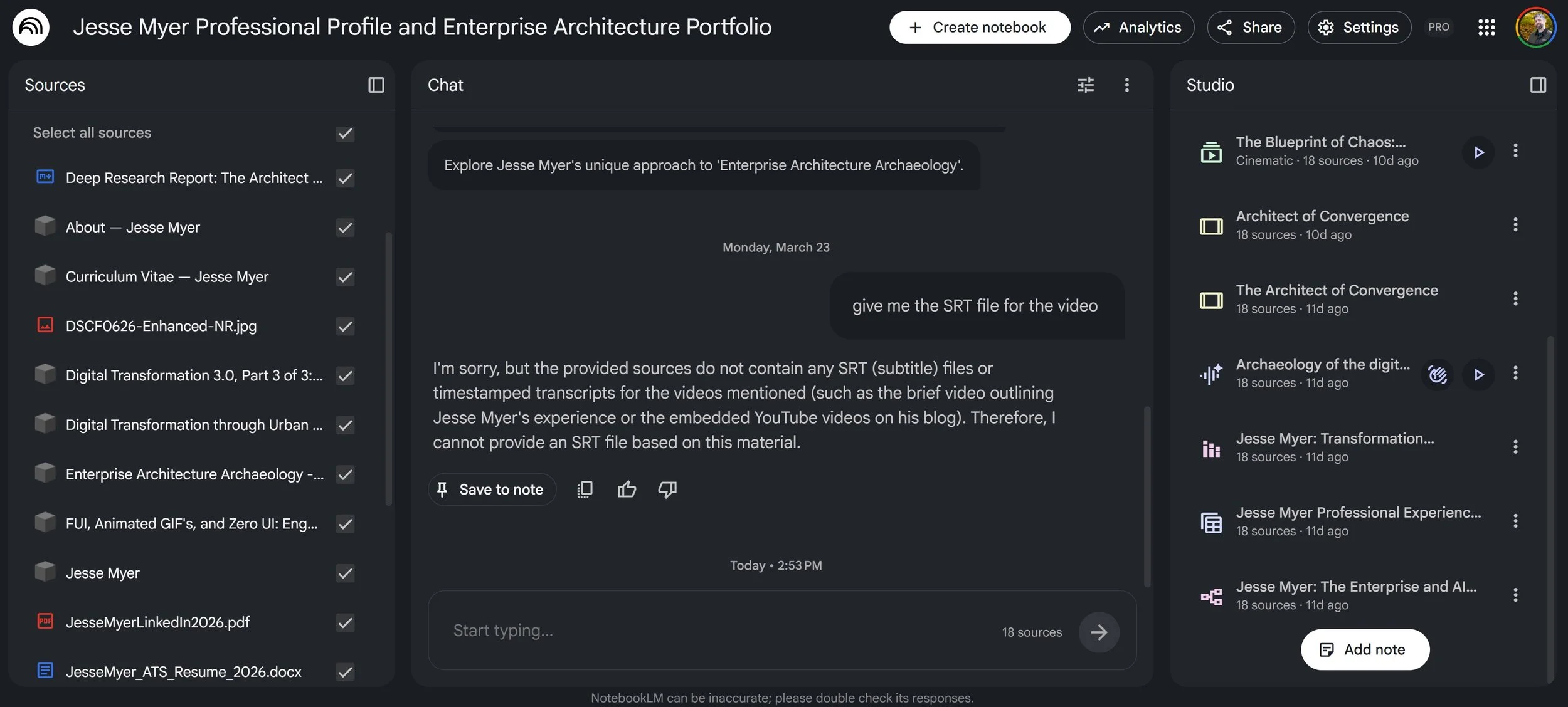
Task: Open chat configuration settings icon
Action: coord(1085,85)
